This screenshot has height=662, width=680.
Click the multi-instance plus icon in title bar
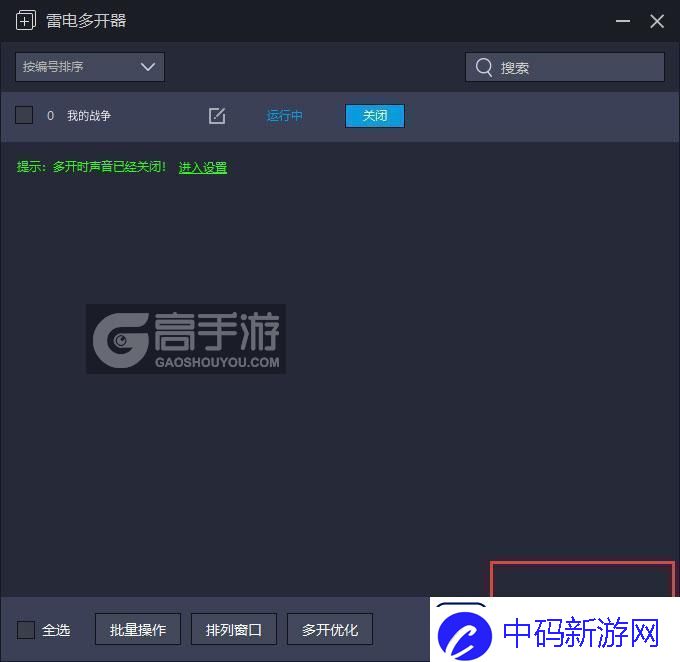click(x=26, y=20)
